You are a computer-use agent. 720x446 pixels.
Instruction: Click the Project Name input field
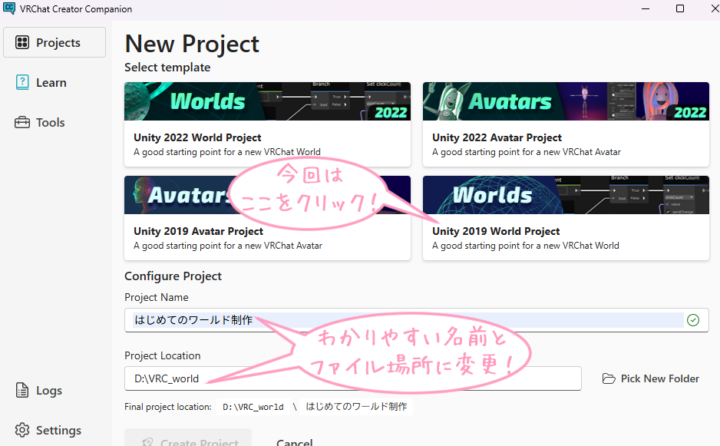pyautogui.click(x=416, y=320)
